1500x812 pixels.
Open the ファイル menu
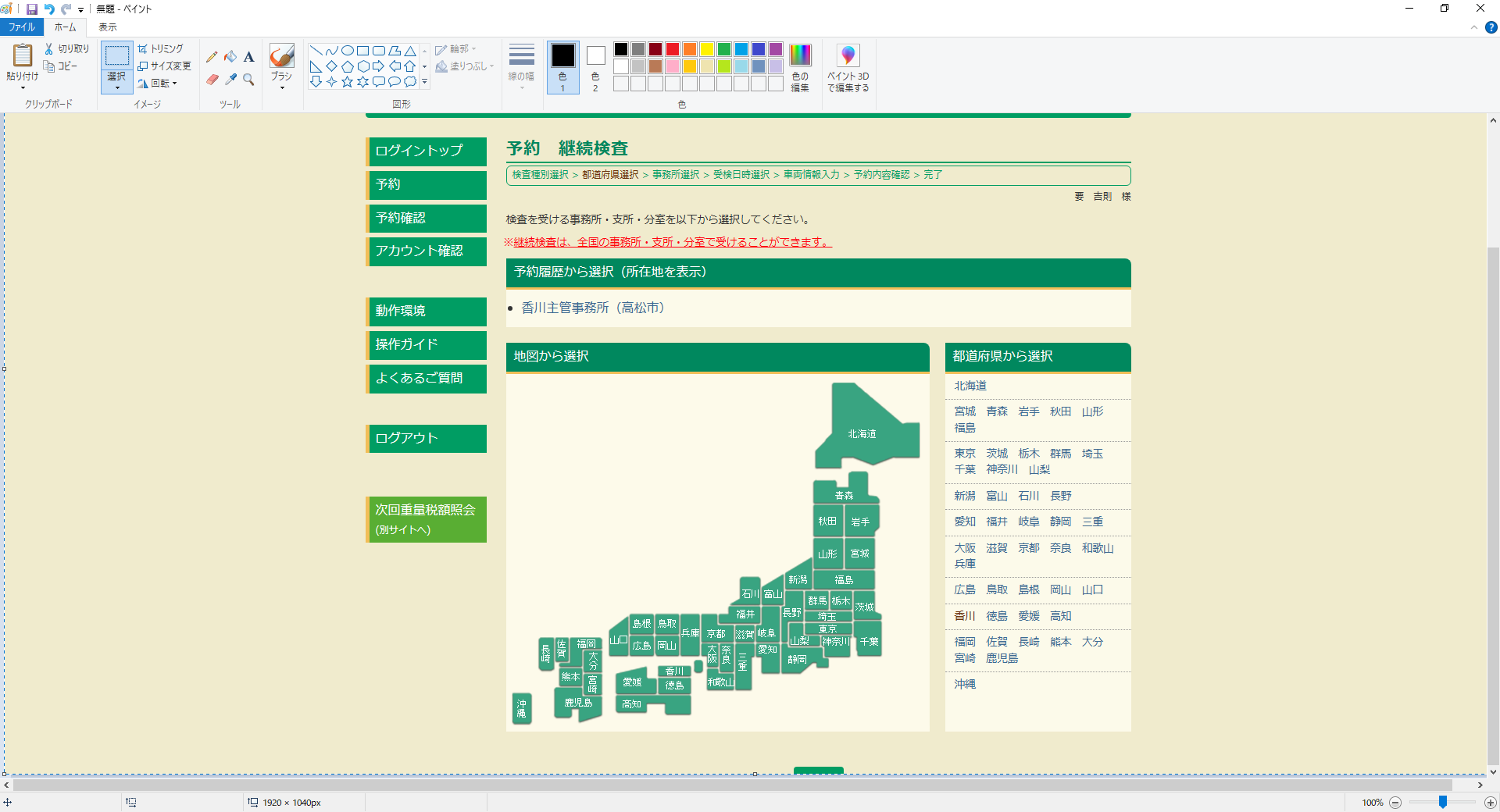click(22, 27)
